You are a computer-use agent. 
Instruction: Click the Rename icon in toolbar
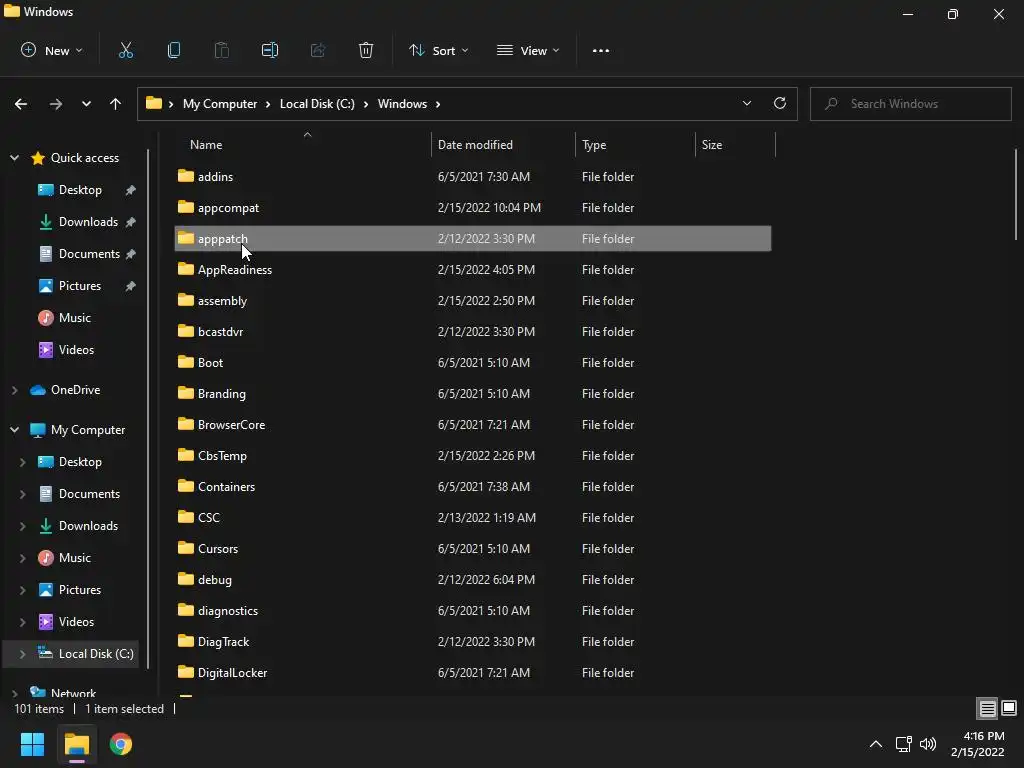click(270, 50)
